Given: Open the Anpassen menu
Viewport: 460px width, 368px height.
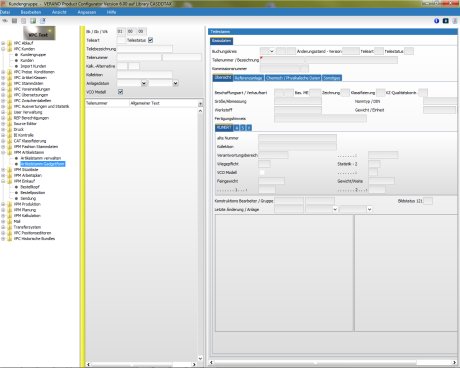Looking at the screenshot, I should pos(87,12).
